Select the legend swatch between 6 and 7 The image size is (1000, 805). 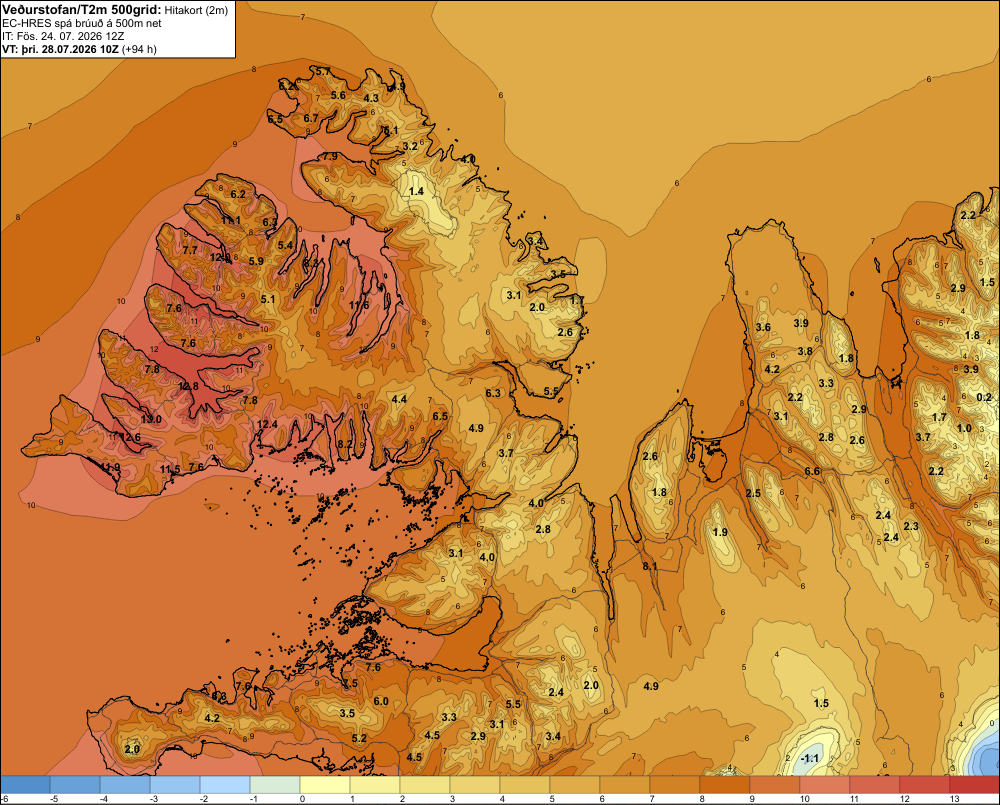pyautogui.click(x=625, y=785)
